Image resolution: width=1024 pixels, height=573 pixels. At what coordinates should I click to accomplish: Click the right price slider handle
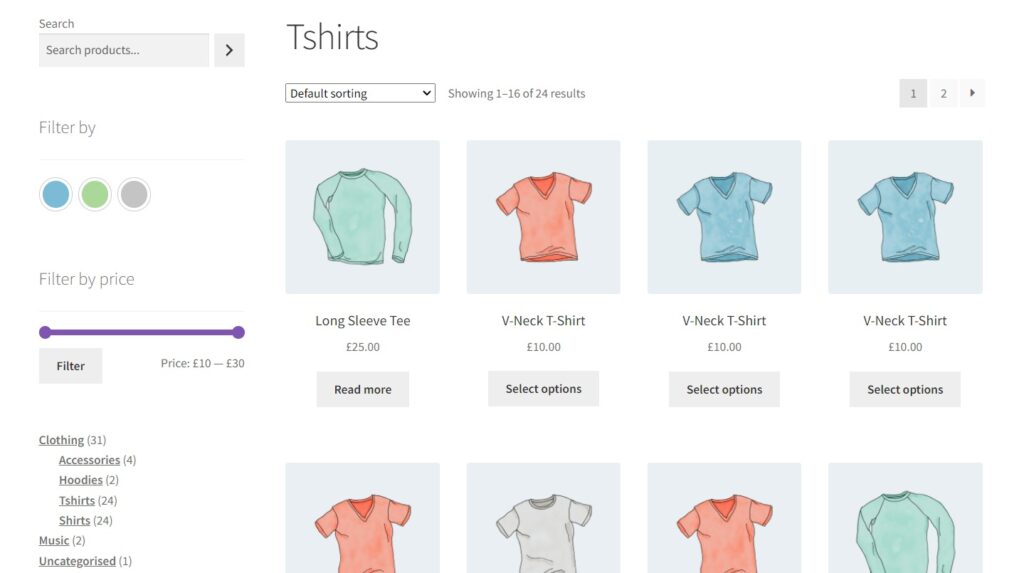pyautogui.click(x=238, y=332)
